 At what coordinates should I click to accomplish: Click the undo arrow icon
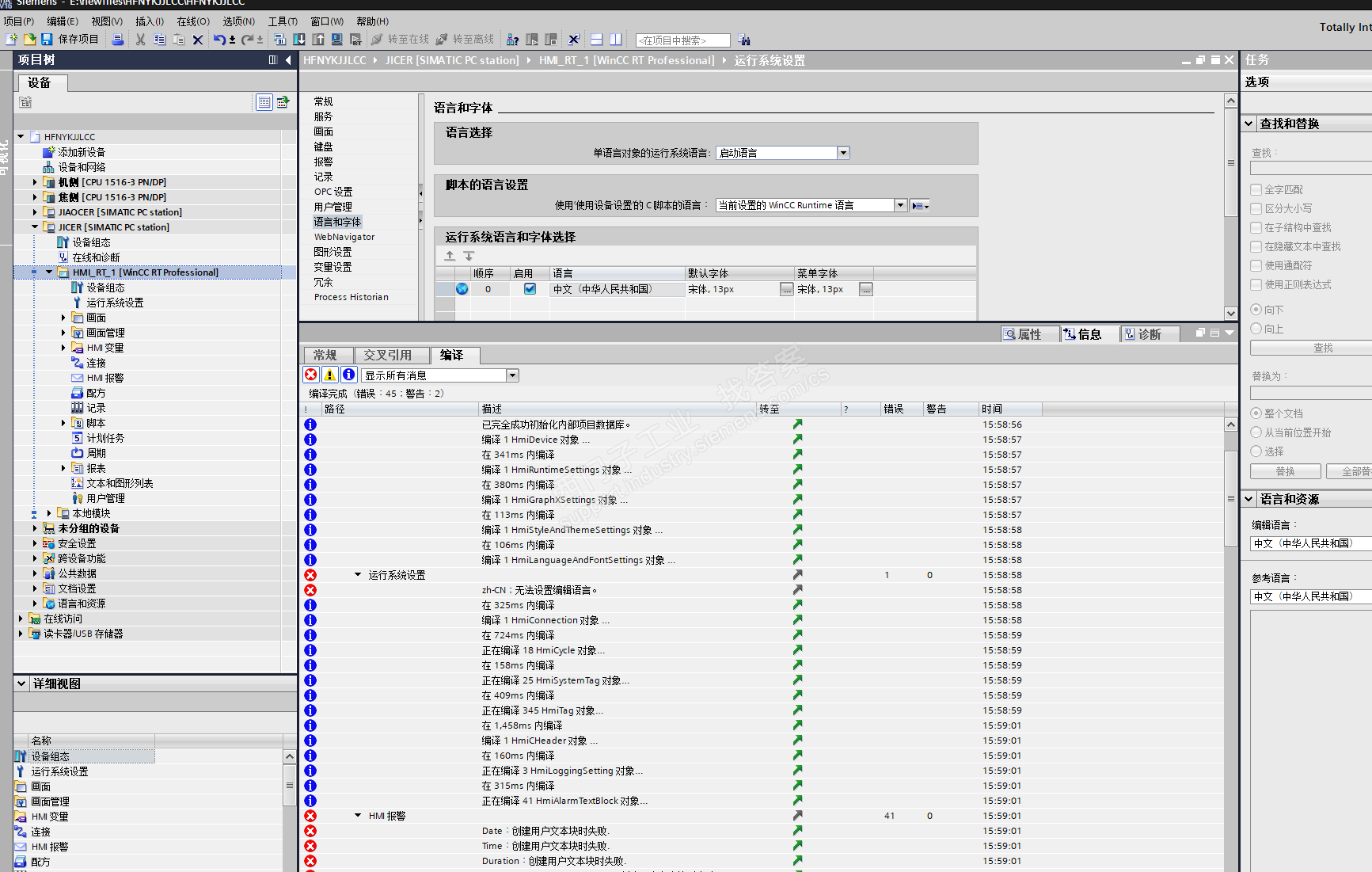click(219, 40)
